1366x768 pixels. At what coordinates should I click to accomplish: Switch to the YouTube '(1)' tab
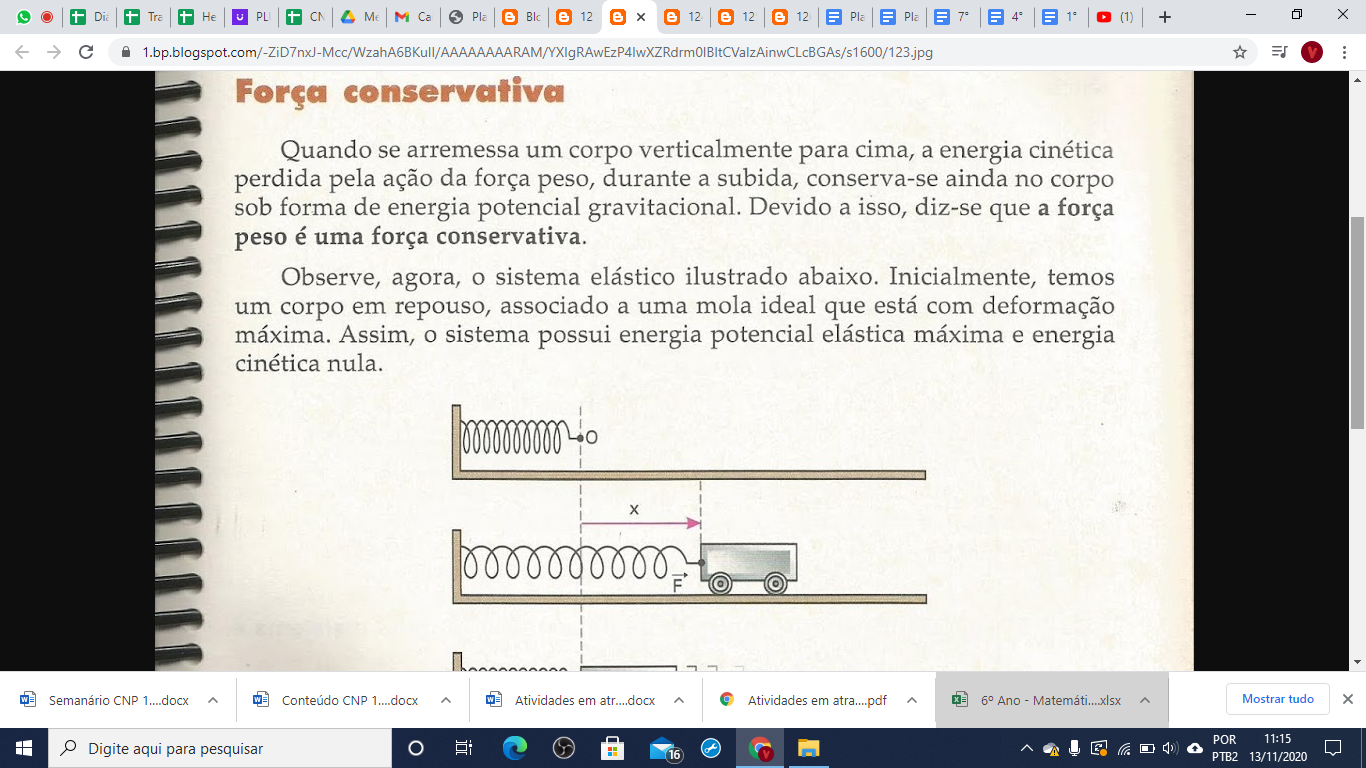click(1116, 17)
